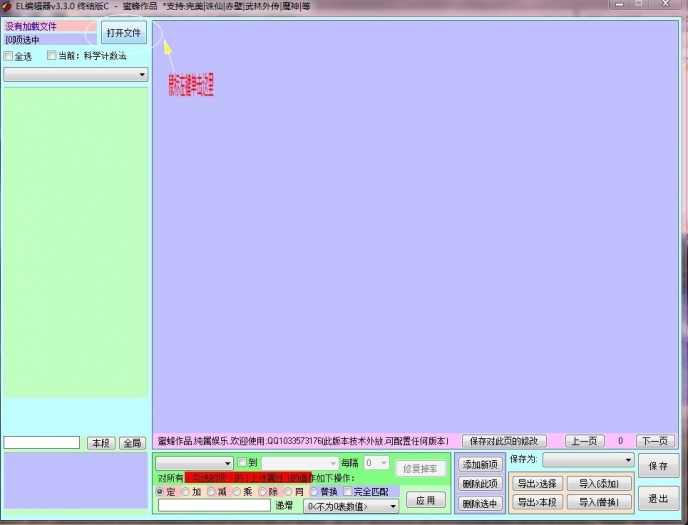Image resolution: width=688 pixels, height=525 pixels.
Task: Select the 替换 (replace) radio option
Action: coord(314,492)
